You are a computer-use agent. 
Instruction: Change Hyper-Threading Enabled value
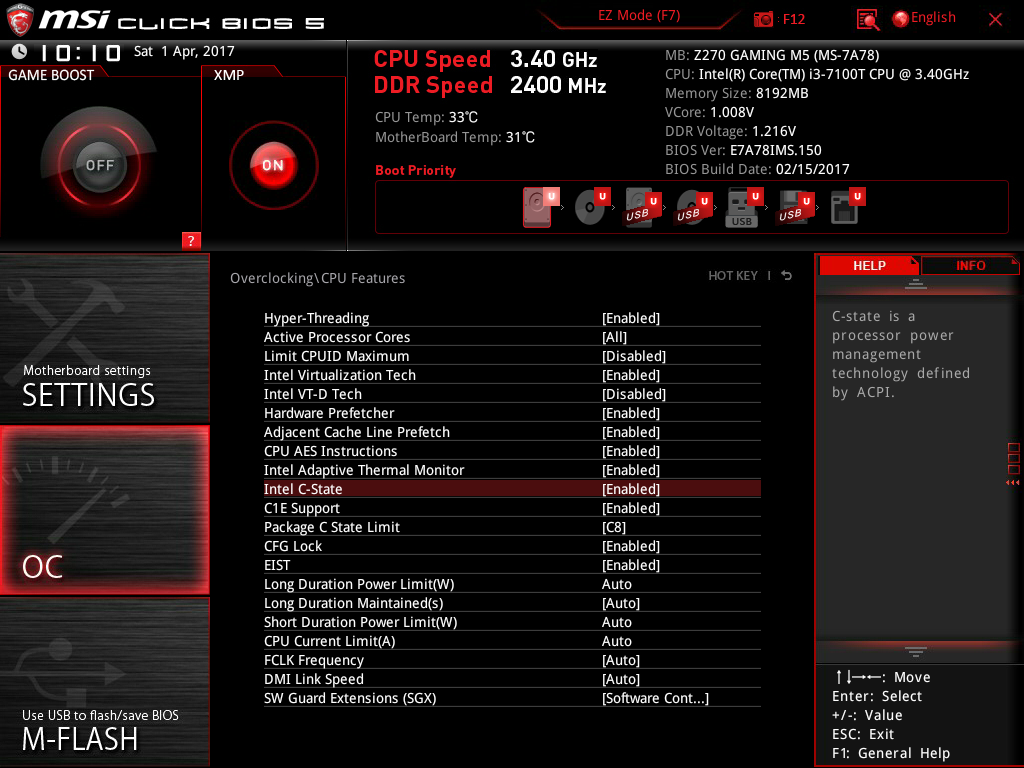click(631, 318)
